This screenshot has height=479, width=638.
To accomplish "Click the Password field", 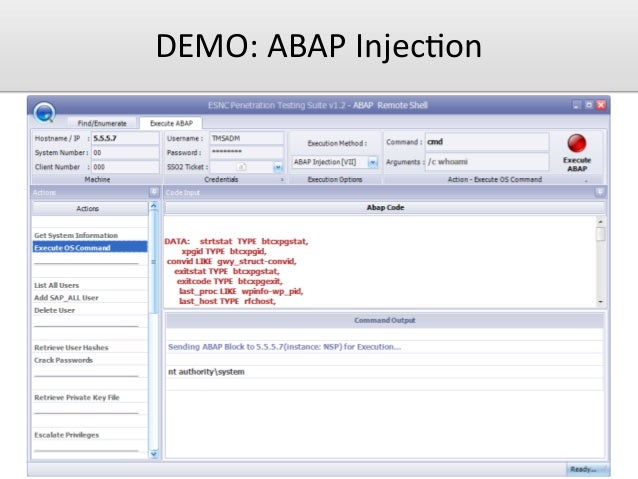I will [x=247, y=152].
